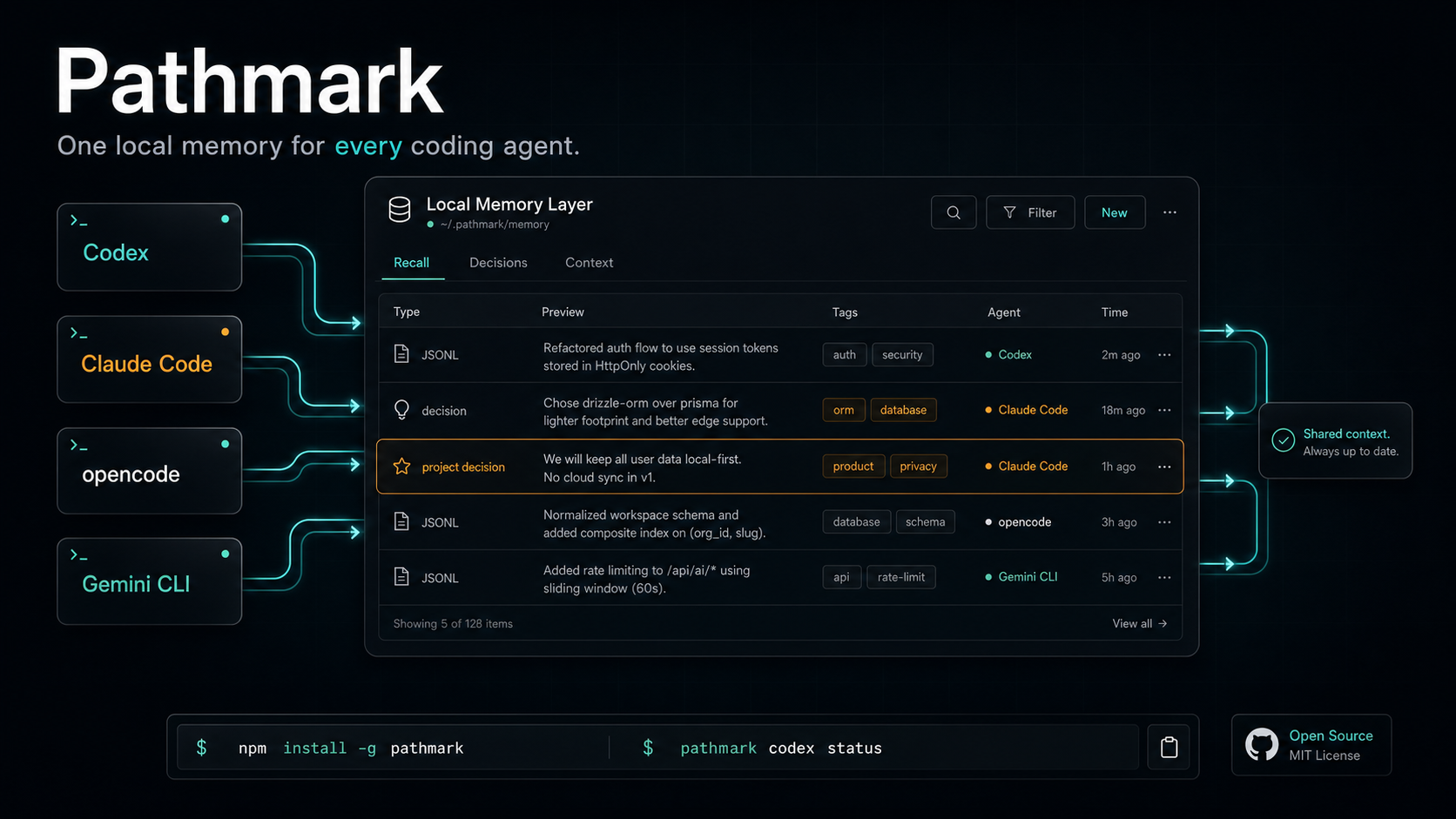Click the opencode agent name in the table
The width and height of the screenshot is (1456, 819).
click(1025, 522)
